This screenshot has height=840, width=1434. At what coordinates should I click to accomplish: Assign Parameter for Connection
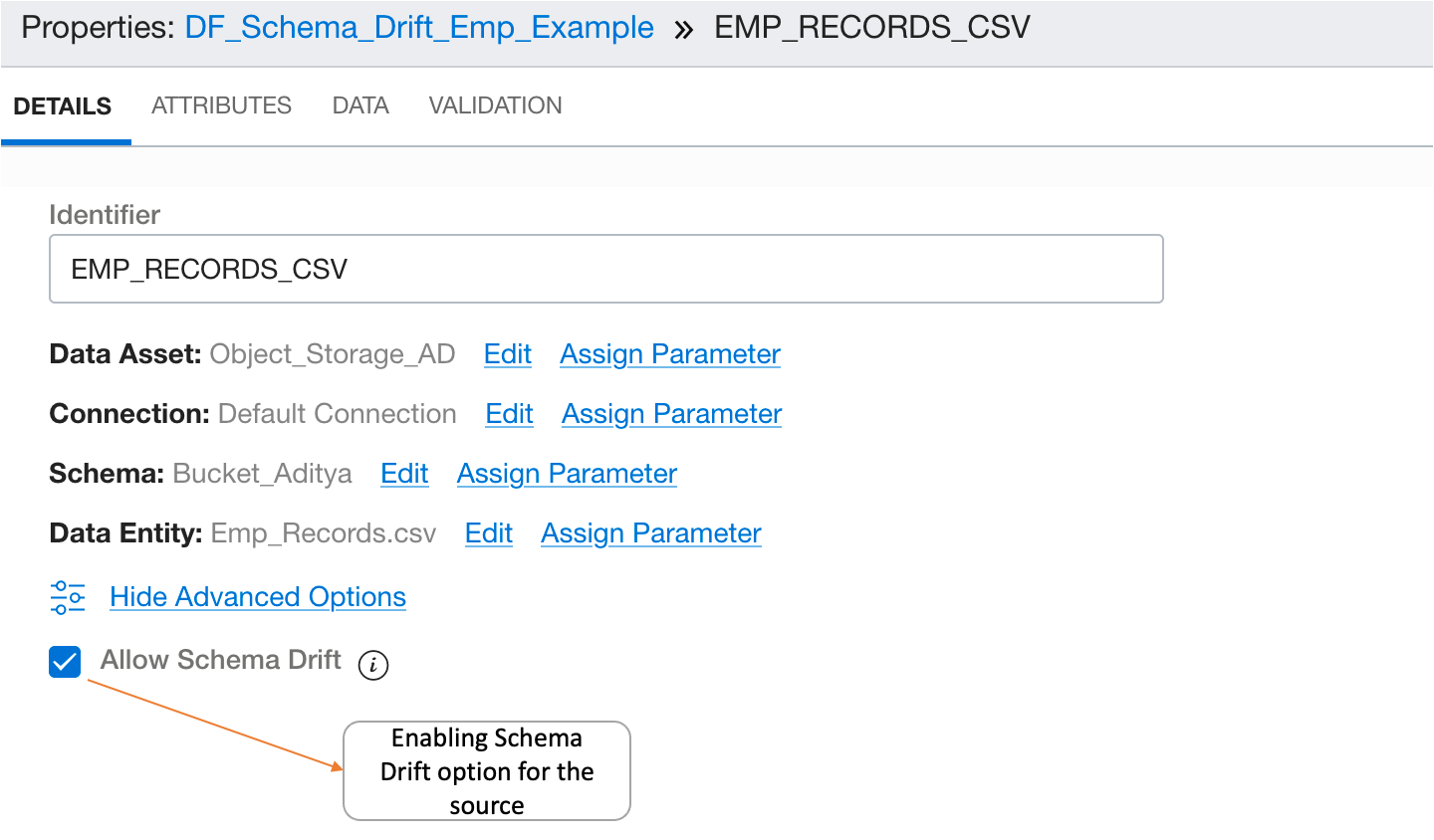click(x=671, y=414)
